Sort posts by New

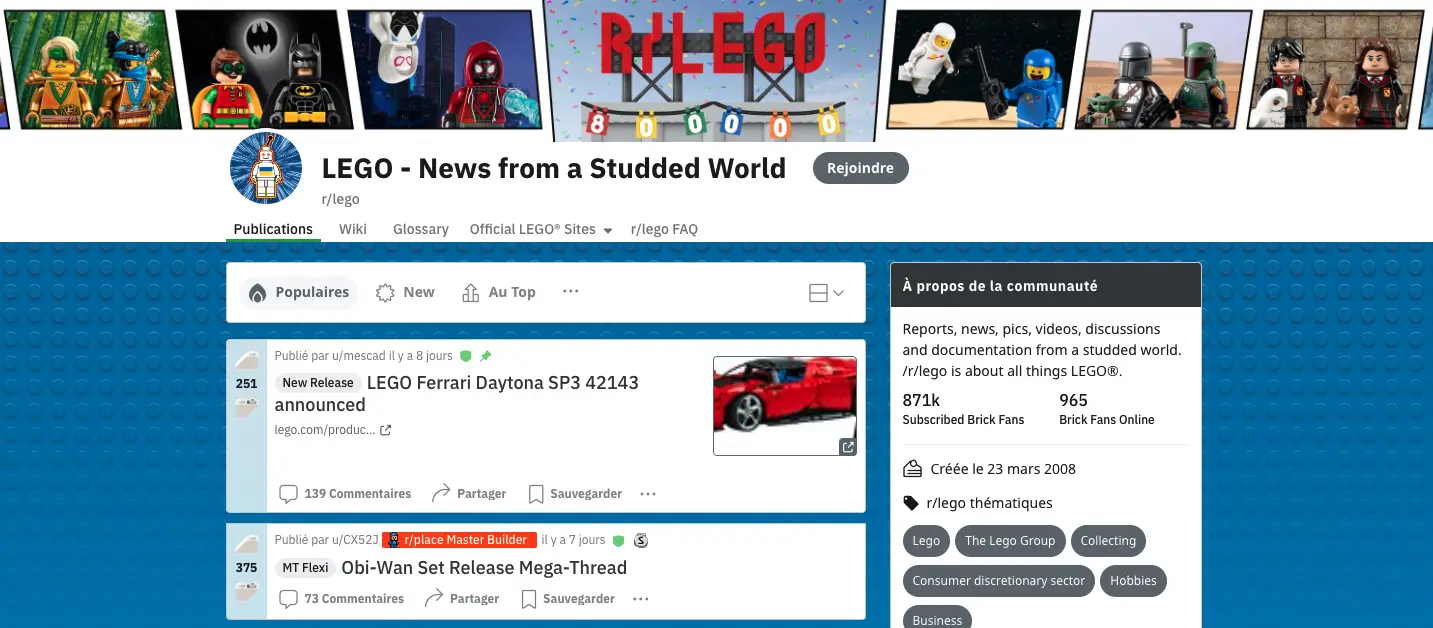[x=405, y=293]
